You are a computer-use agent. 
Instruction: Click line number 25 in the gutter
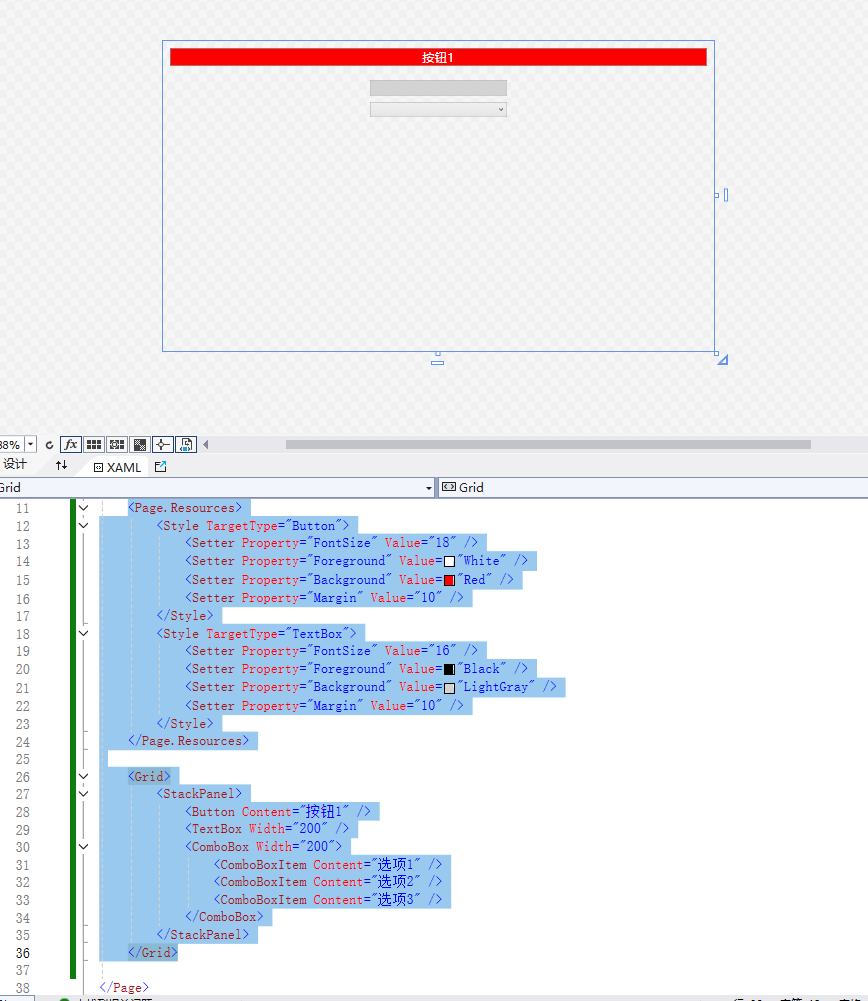[22, 759]
